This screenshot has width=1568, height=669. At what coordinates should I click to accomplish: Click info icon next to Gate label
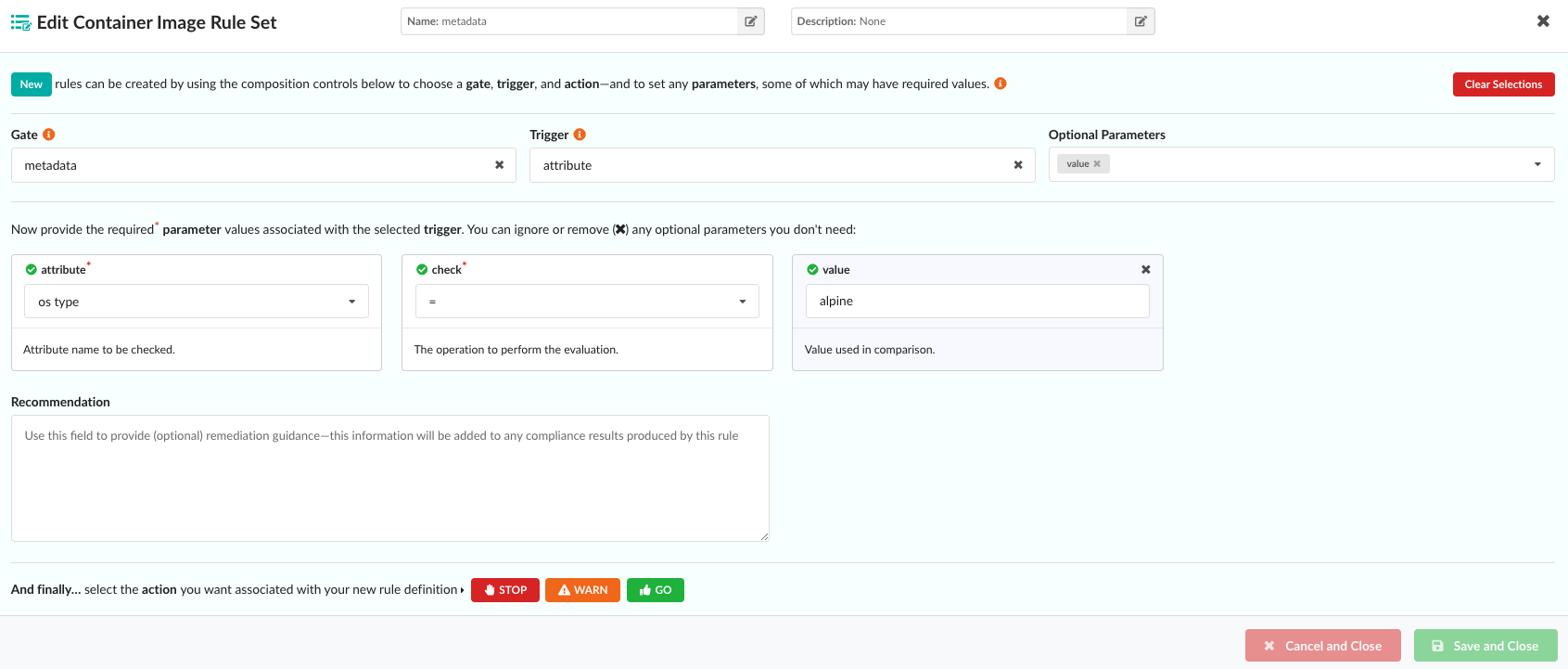click(x=49, y=135)
